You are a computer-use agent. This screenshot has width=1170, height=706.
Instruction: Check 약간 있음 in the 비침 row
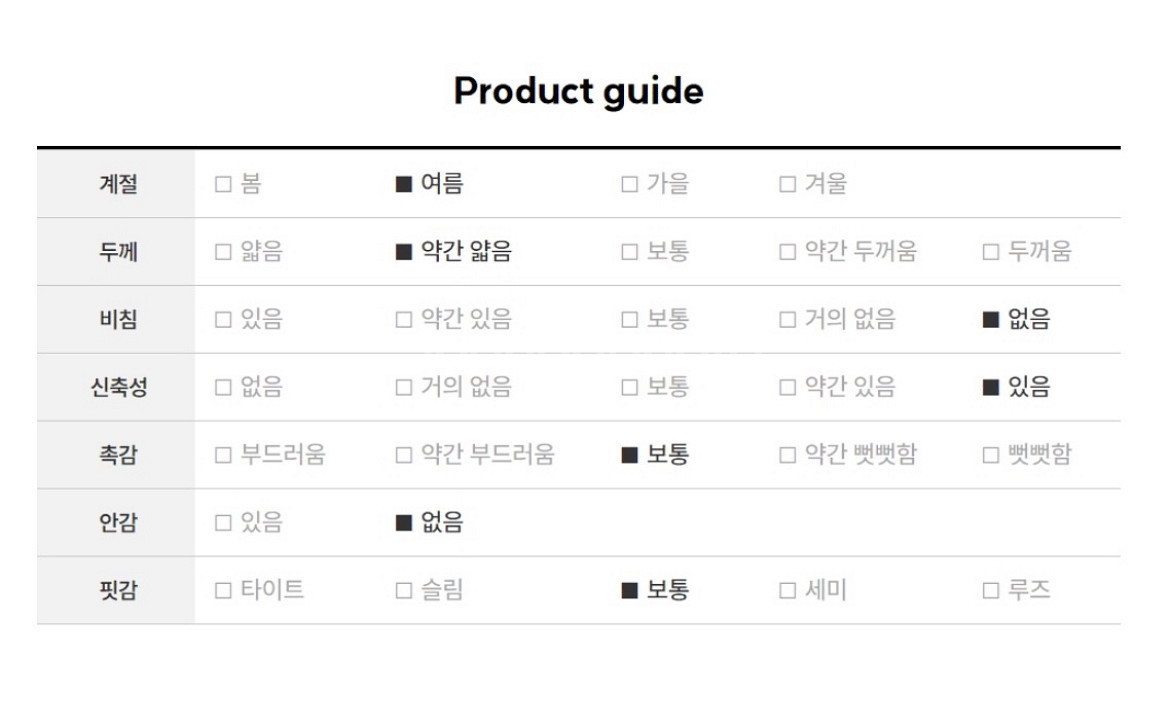[x=404, y=320]
